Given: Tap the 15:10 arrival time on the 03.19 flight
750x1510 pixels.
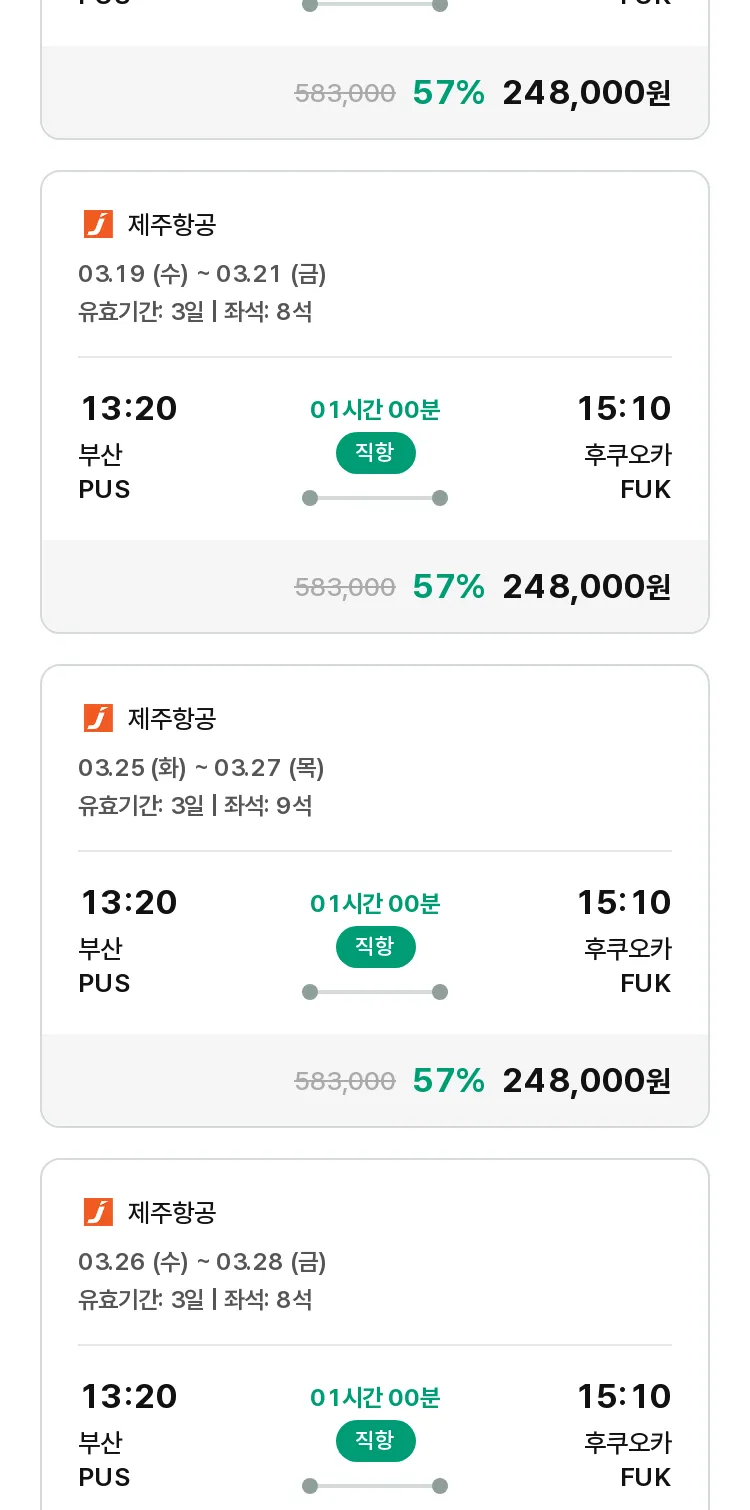Looking at the screenshot, I should click(x=624, y=409).
